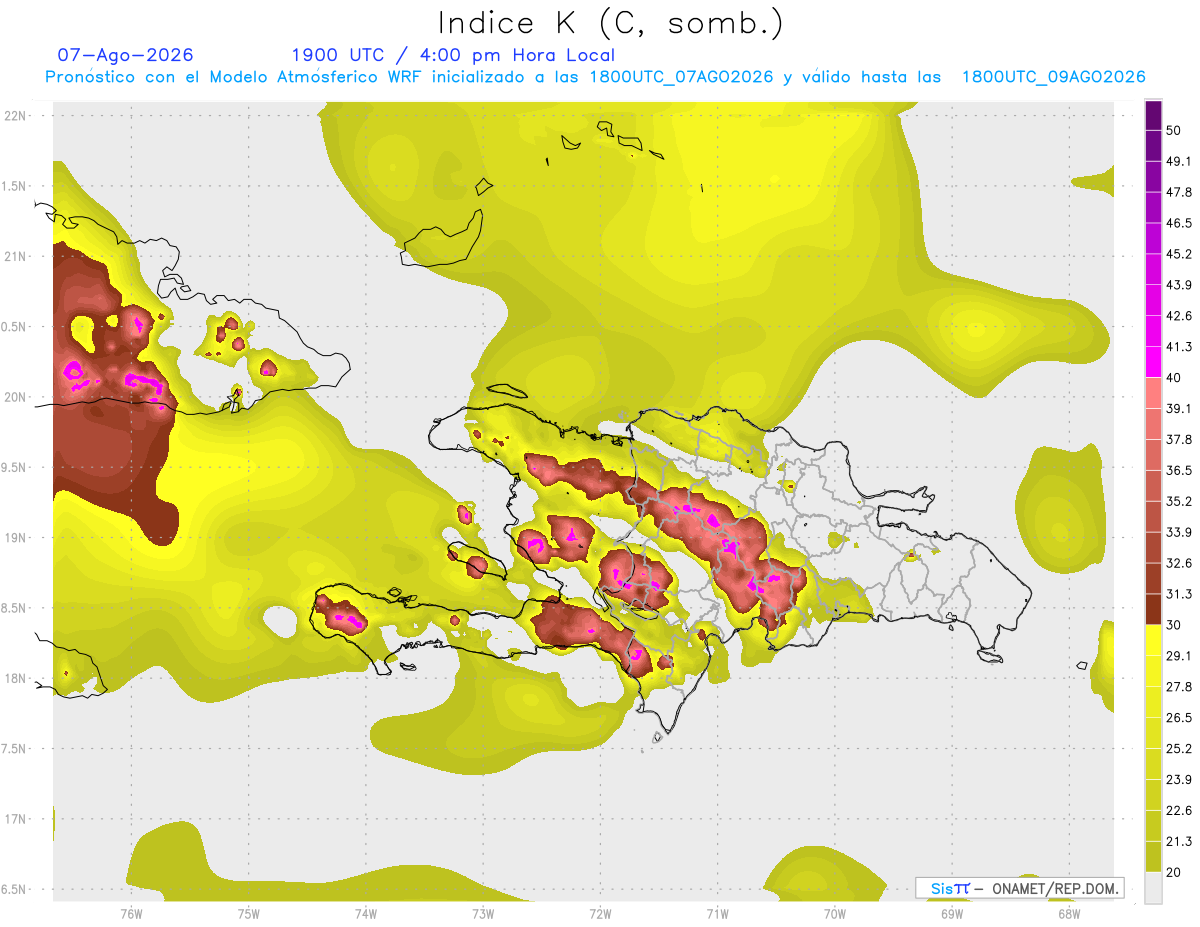Click the dark purple colorbar swatch above 50
The height and width of the screenshot is (927, 1200).
click(x=1153, y=116)
